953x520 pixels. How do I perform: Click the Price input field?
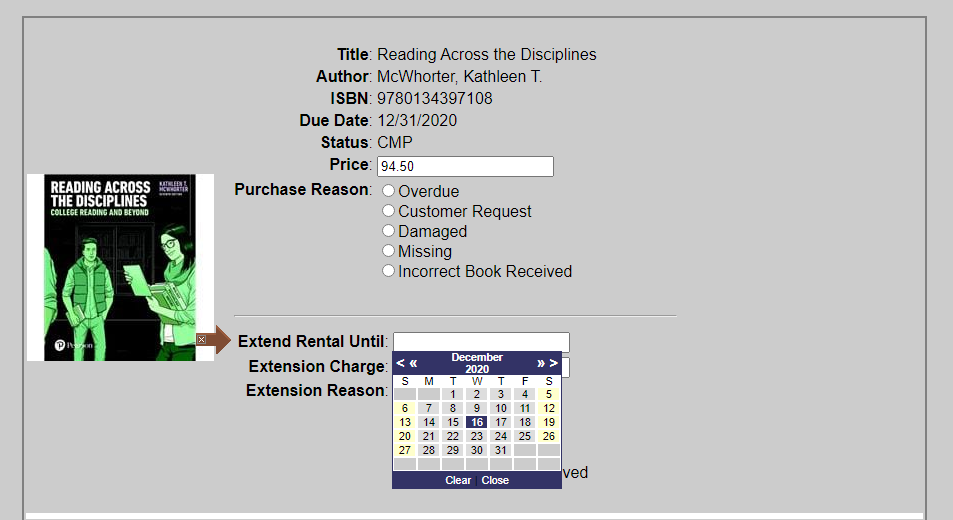tap(466, 166)
